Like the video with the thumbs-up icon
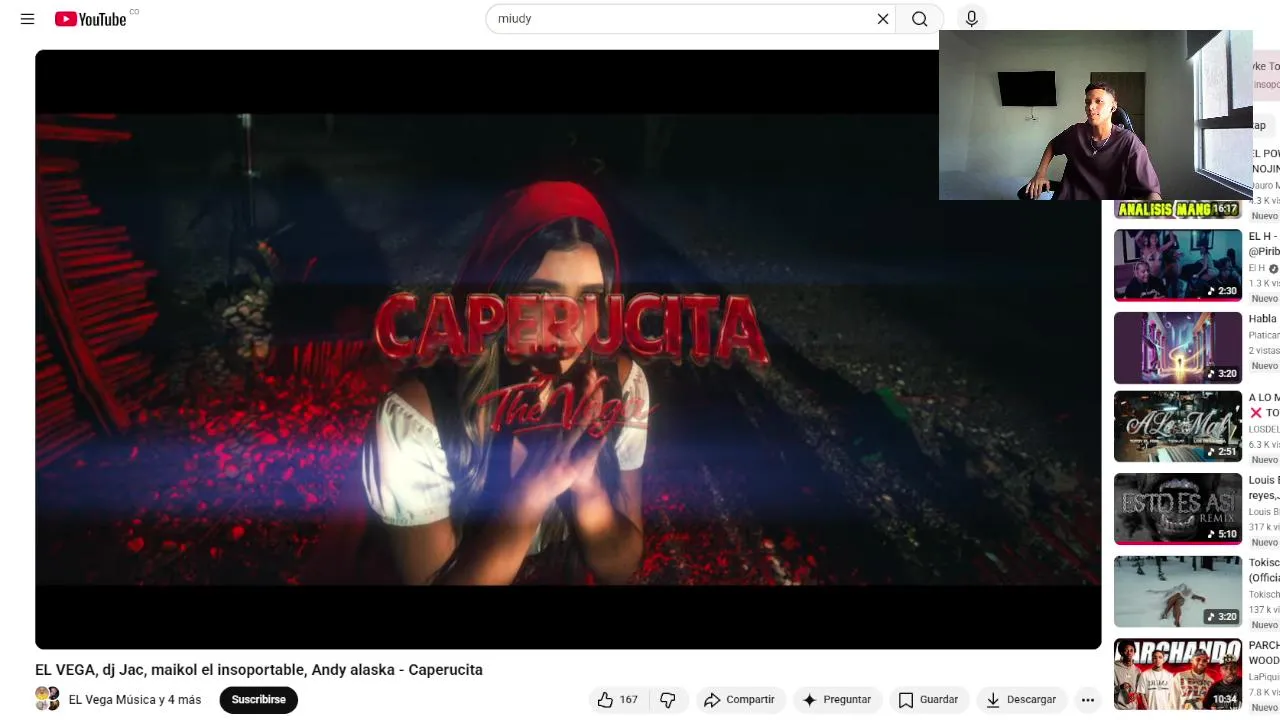 pos(618,700)
